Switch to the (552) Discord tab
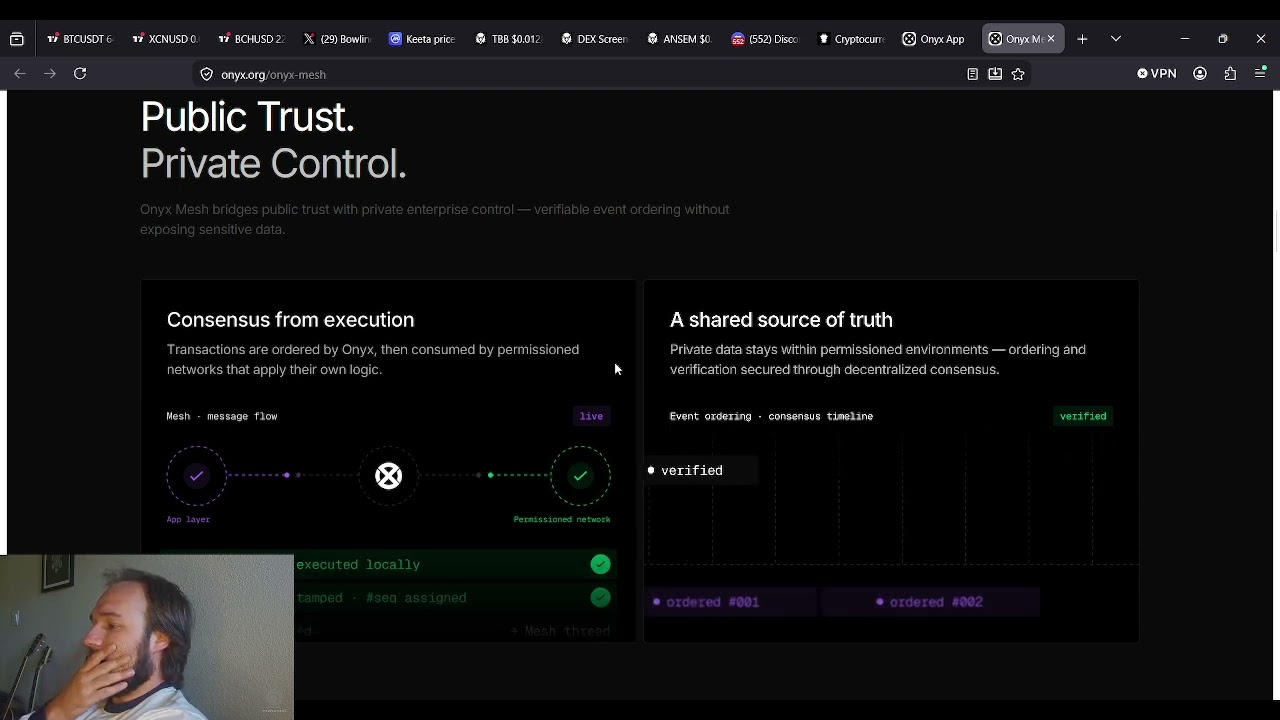This screenshot has height=720, width=1280. pyautogui.click(x=767, y=39)
